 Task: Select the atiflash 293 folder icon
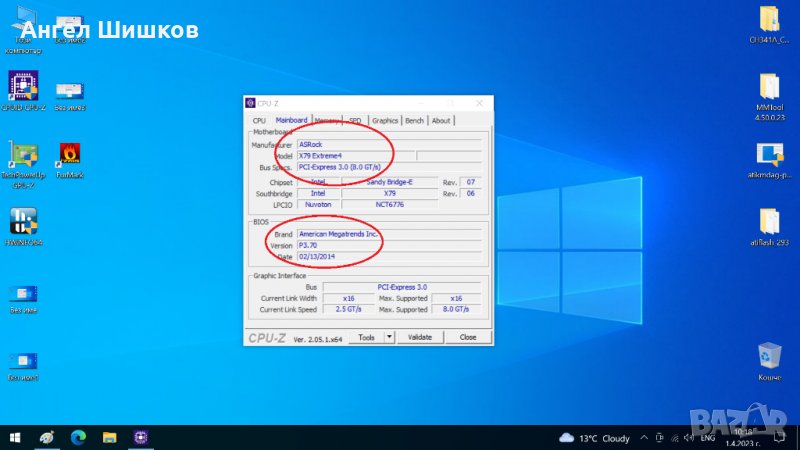[x=769, y=224]
